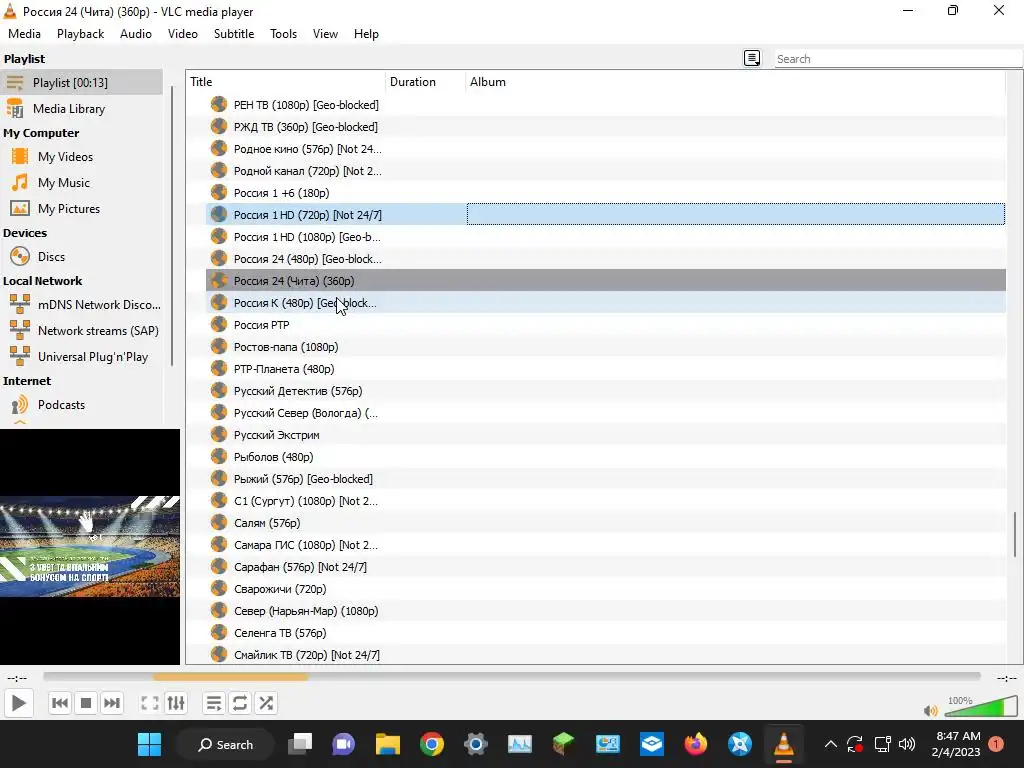This screenshot has width=1024, height=768.
Task: Show extended settings equalizer icon
Action: click(176, 703)
